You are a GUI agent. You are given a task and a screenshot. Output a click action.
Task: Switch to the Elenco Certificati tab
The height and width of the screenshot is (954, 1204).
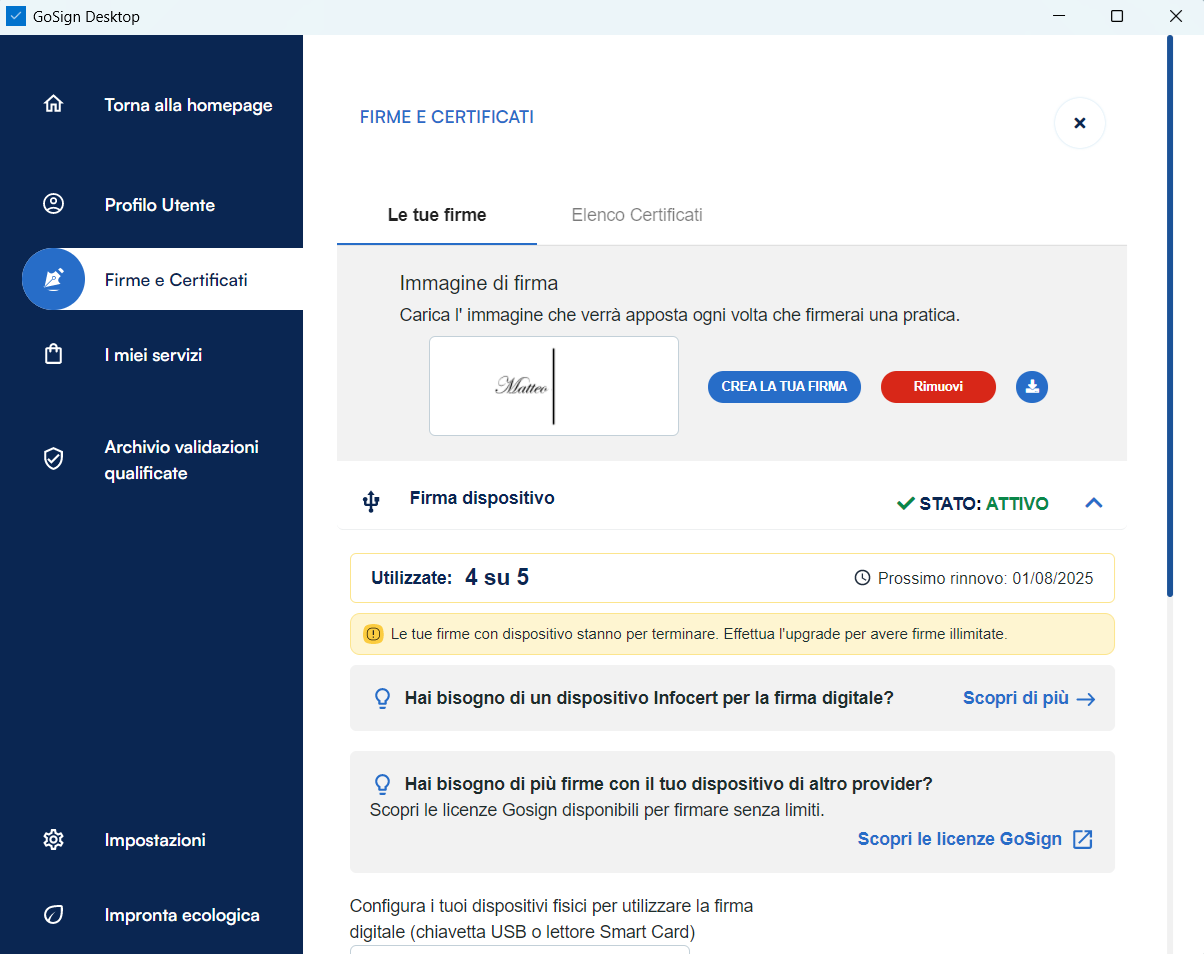637,215
